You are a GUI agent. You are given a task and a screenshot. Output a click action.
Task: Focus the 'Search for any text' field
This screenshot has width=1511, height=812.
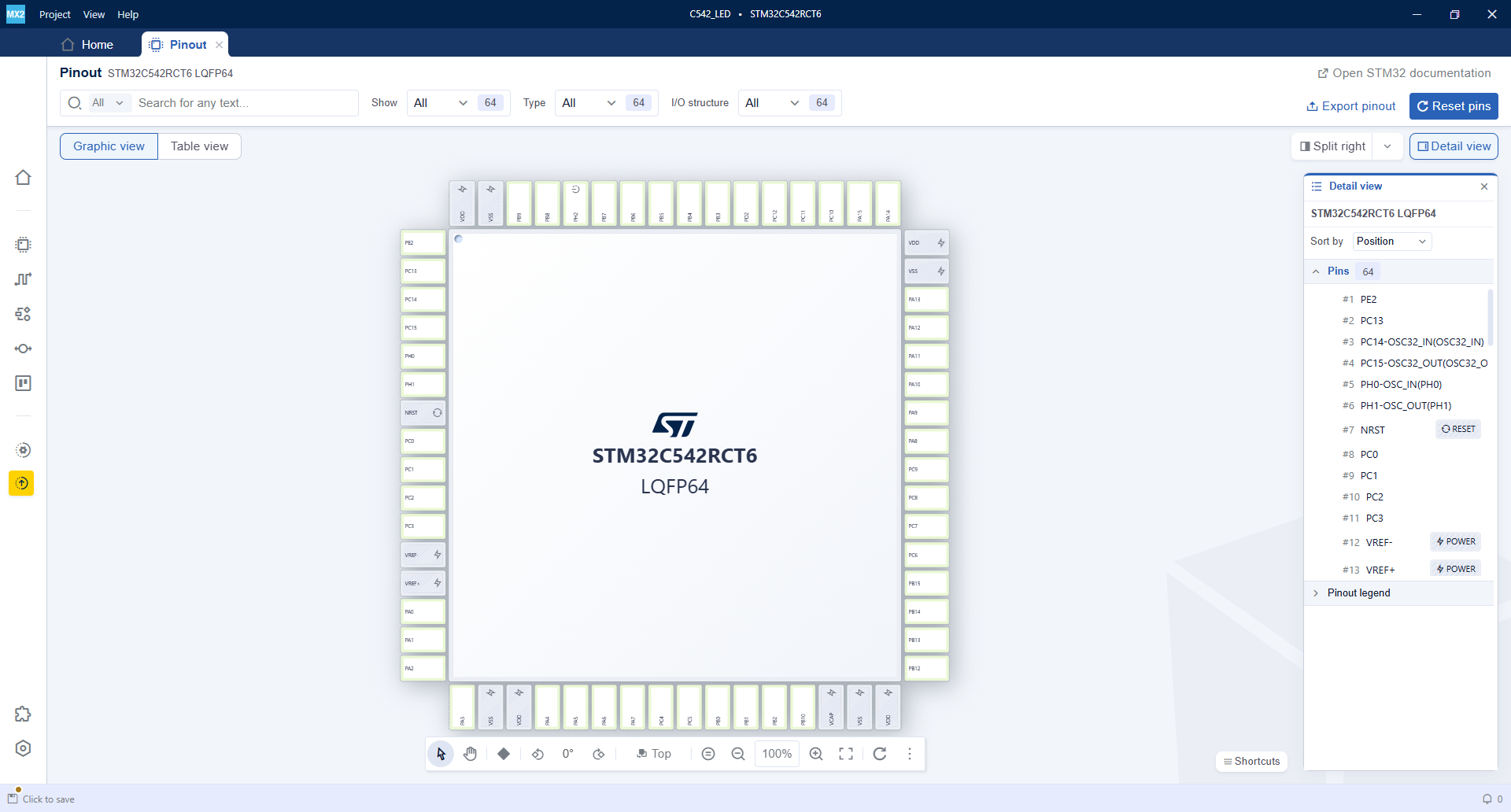(x=244, y=103)
